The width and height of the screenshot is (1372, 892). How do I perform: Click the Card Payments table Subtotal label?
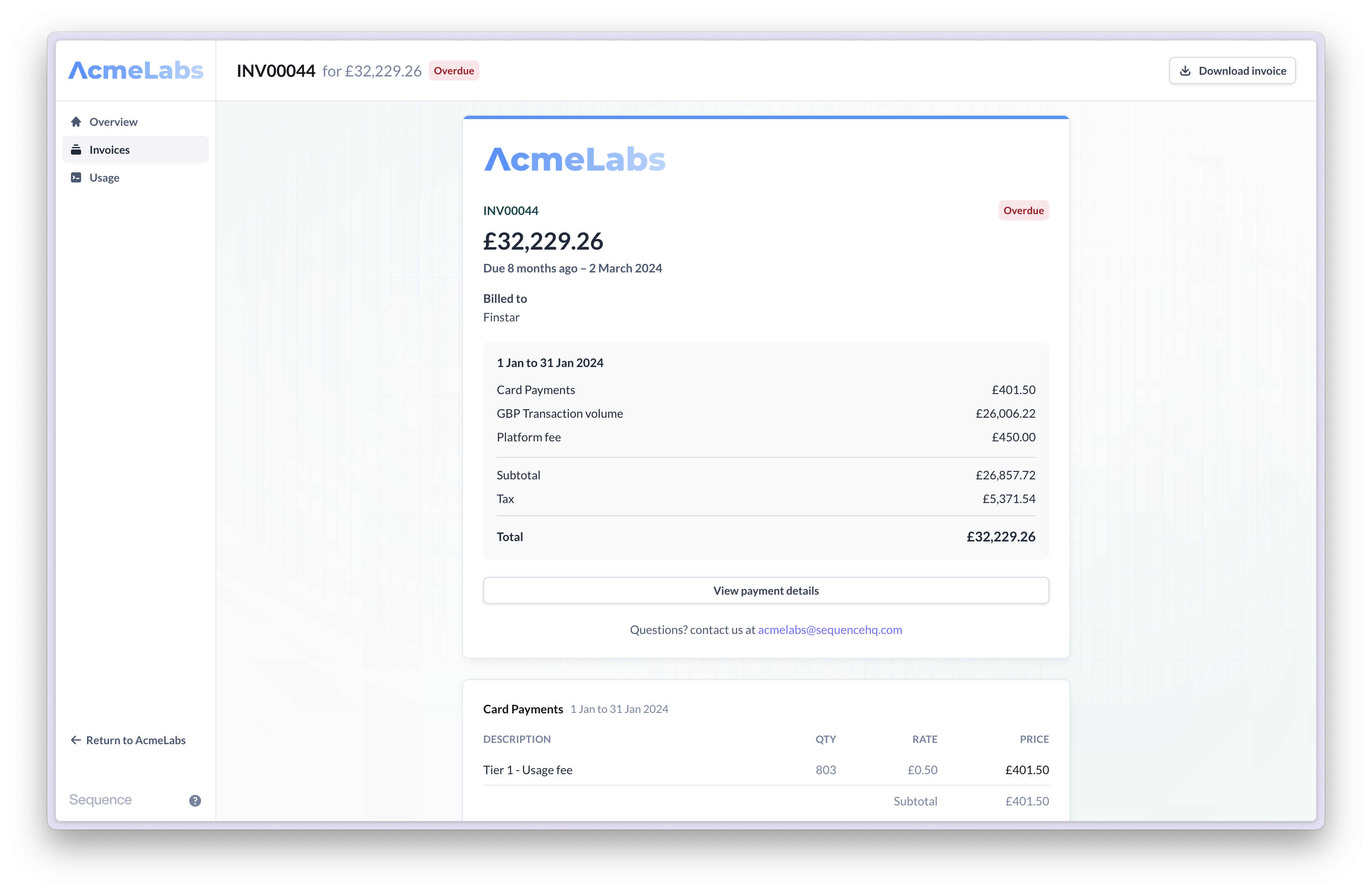915,802
